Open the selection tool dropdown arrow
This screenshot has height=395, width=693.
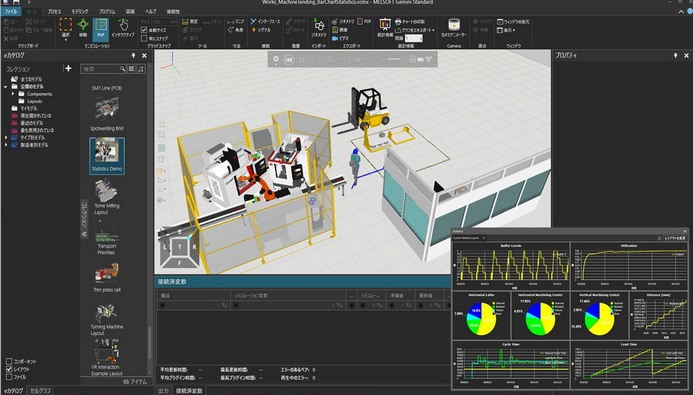tap(66, 40)
